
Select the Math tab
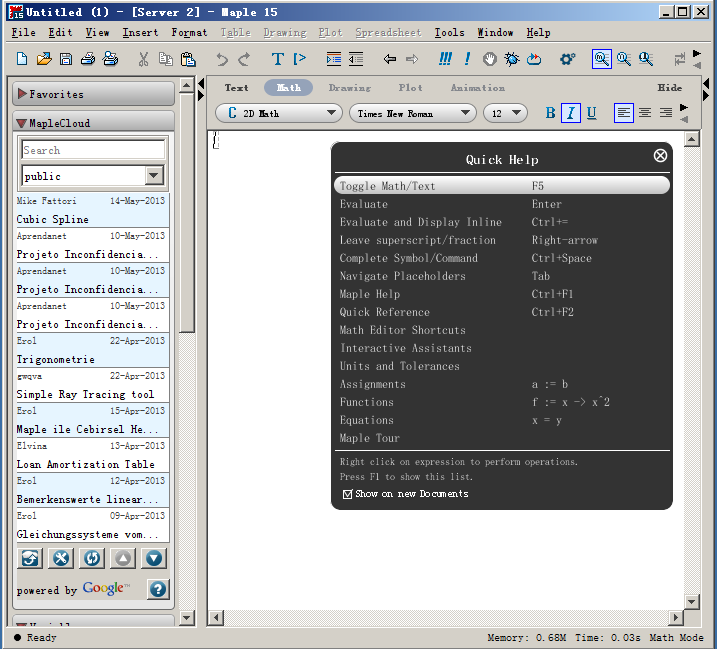[289, 87]
